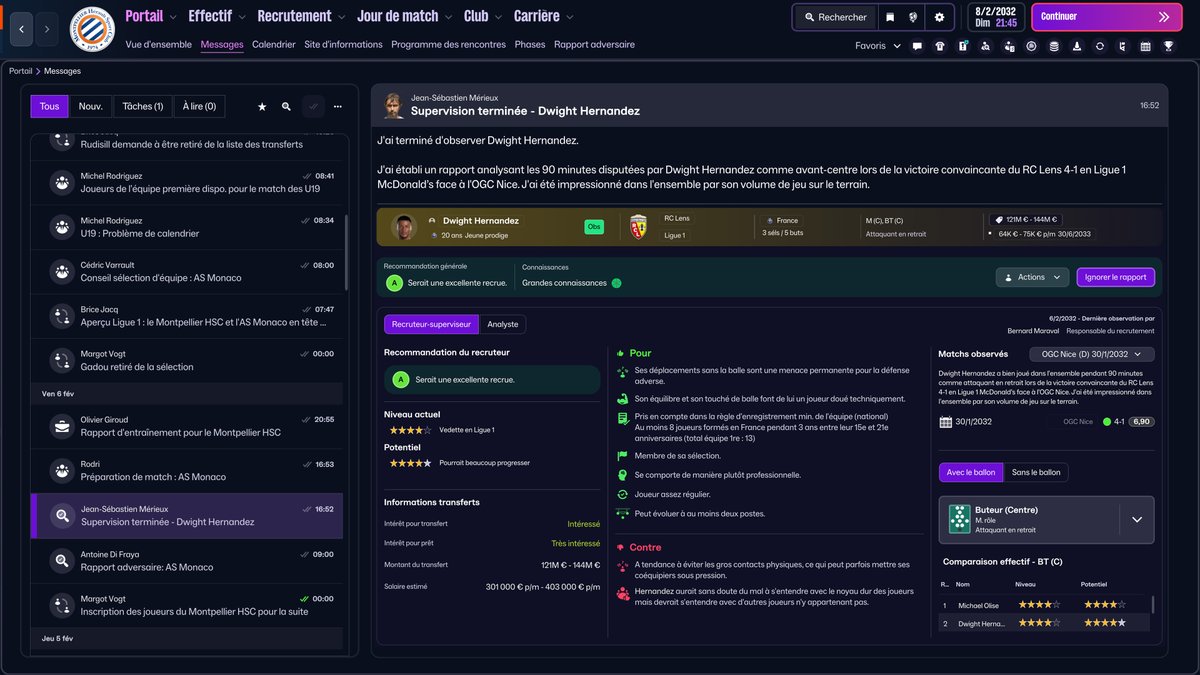The height and width of the screenshot is (675, 1200).
Task: Open the Actions dropdown in report
Action: [1032, 277]
